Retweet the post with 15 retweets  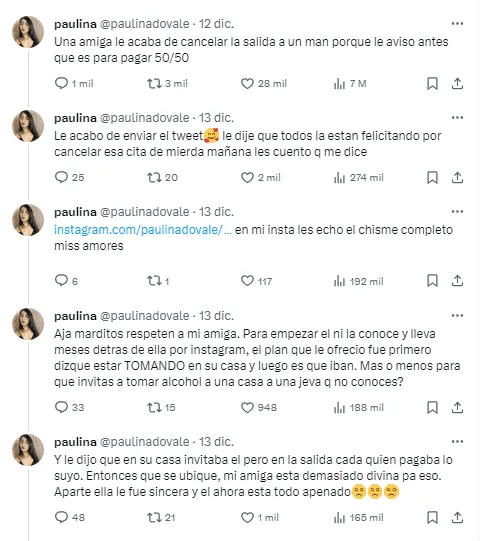pyautogui.click(x=154, y=407)
